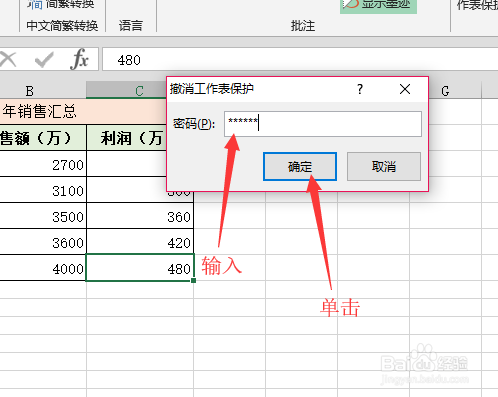
Task: Click the cell containing 2700
Action: tap(43, 164)
